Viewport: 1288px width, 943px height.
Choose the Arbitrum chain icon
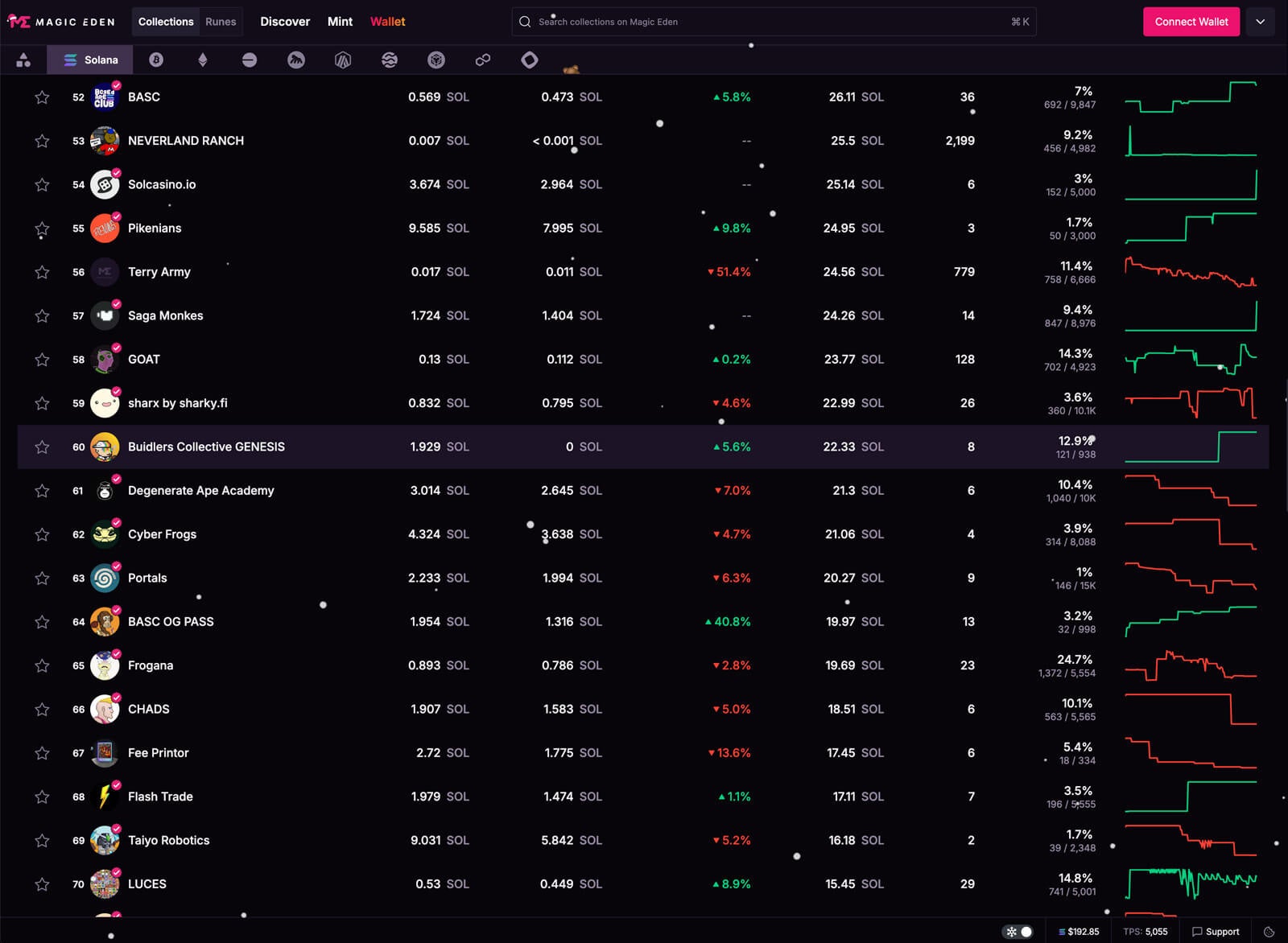click(343, 60)
